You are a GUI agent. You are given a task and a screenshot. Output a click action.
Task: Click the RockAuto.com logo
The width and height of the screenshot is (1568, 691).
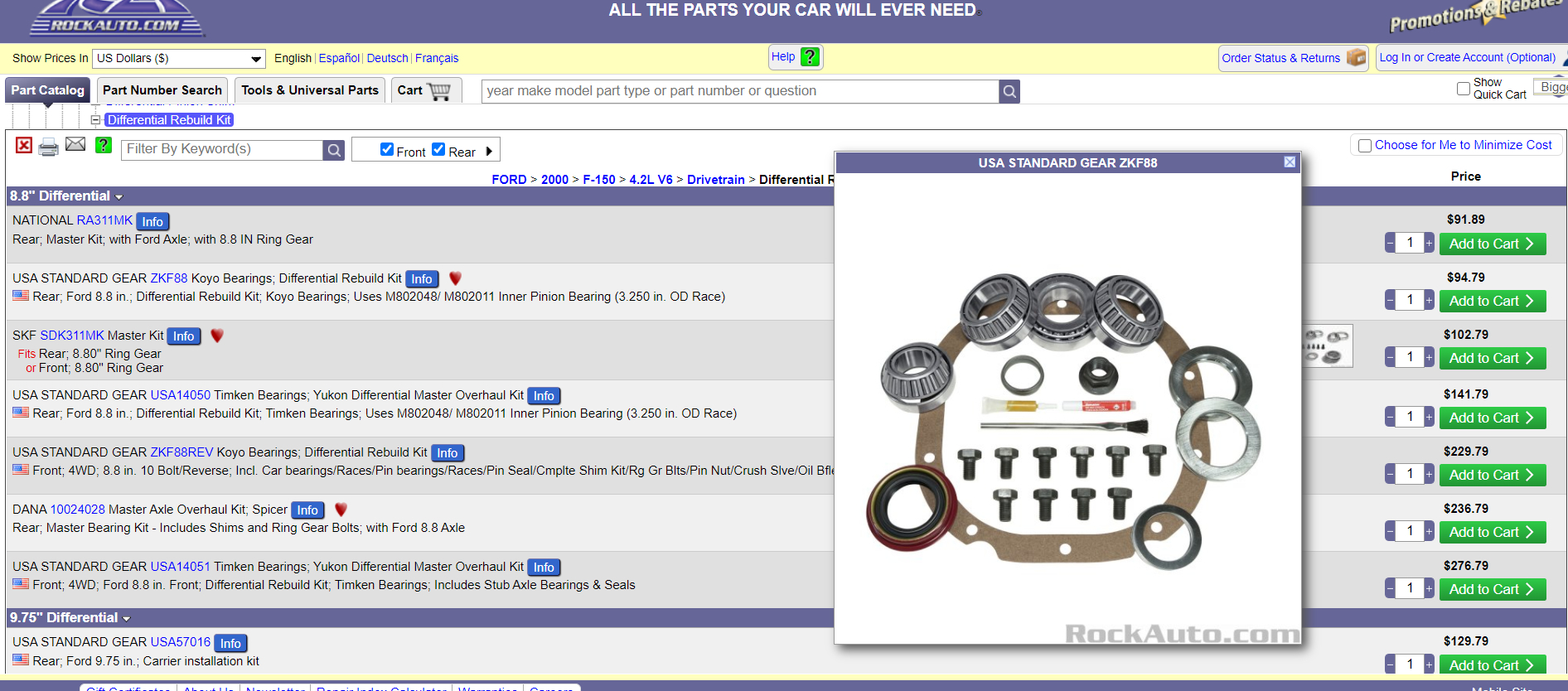coord(116,18)
